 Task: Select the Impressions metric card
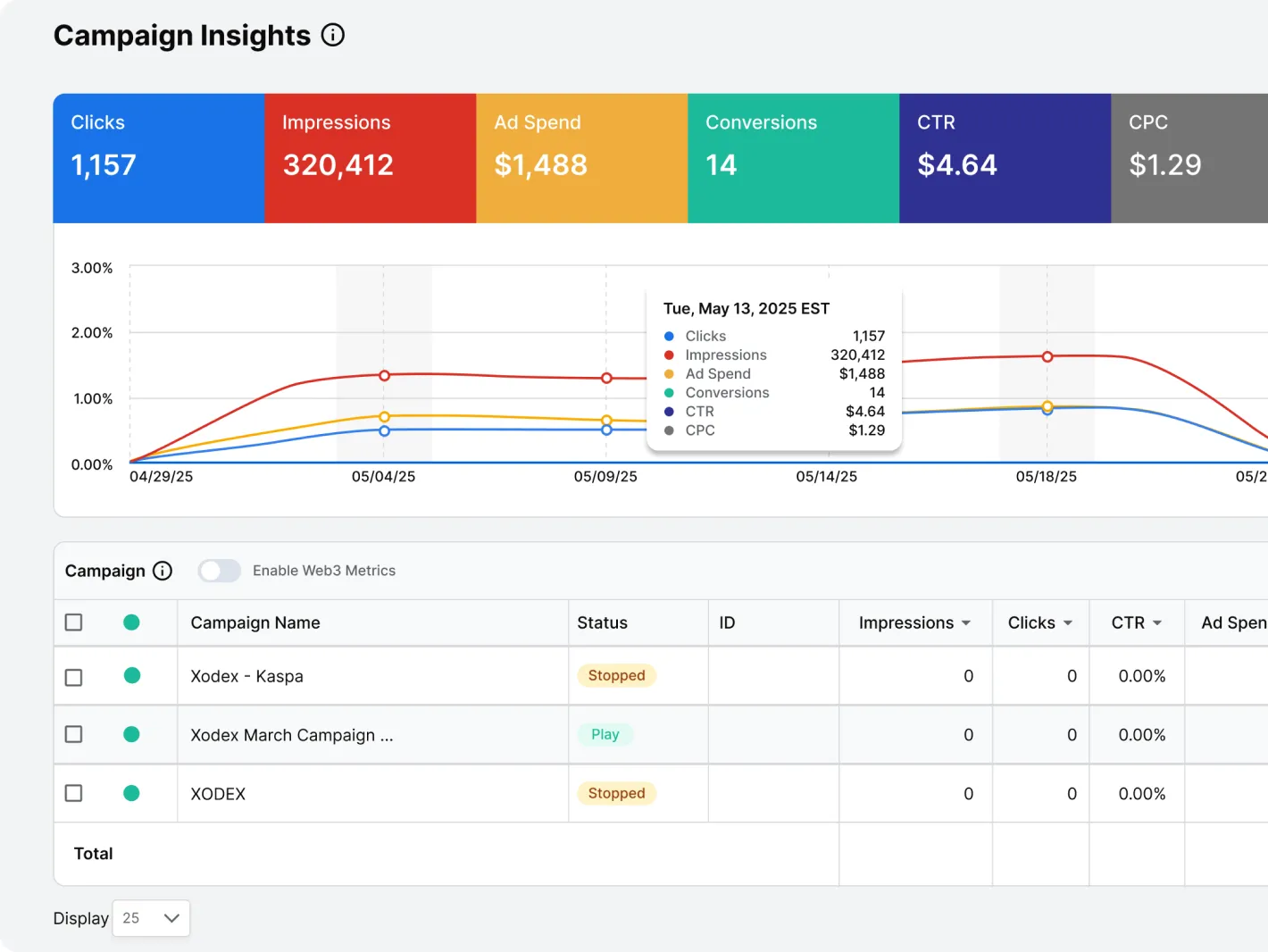coord(371,158)
